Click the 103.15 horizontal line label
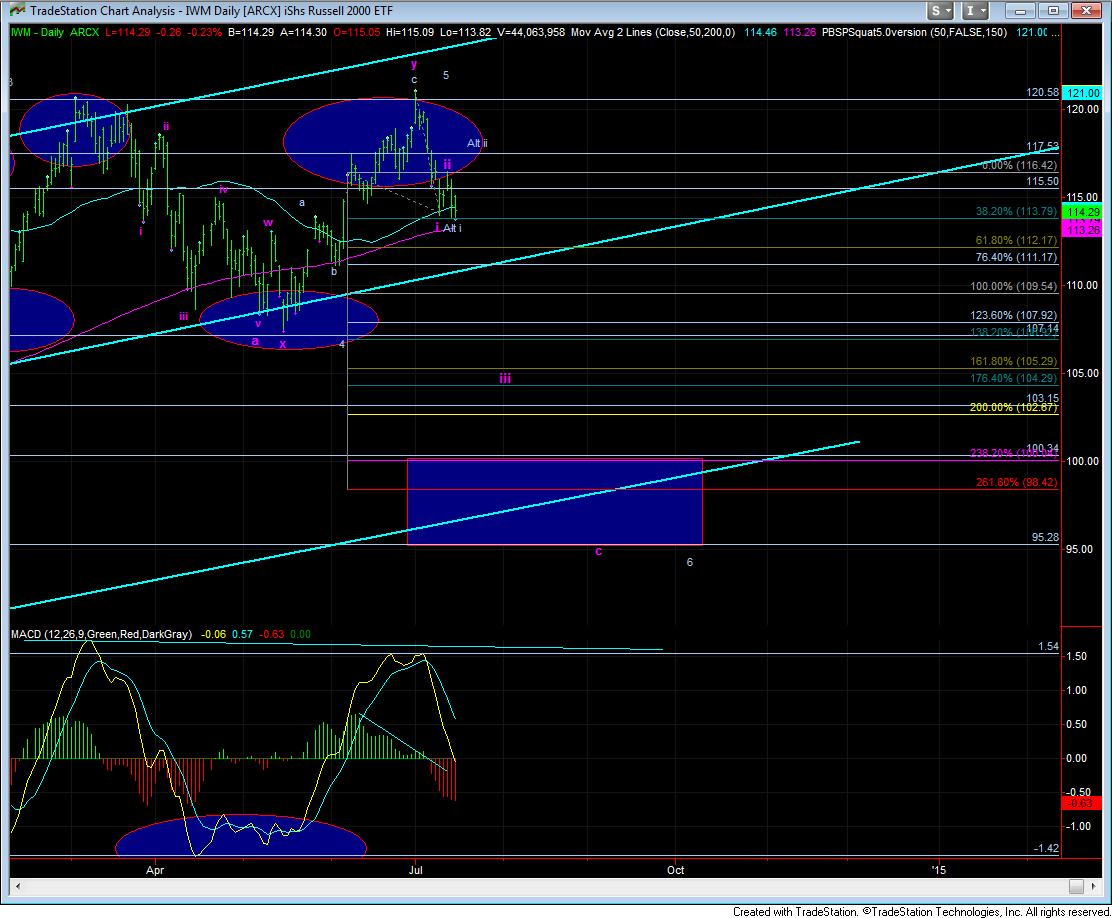This screenshot has width=1112, height=918. tap(1042, 398)
